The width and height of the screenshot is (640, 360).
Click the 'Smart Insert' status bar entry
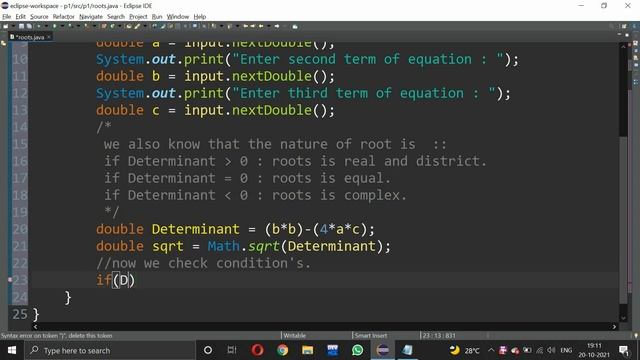point(371,336)
